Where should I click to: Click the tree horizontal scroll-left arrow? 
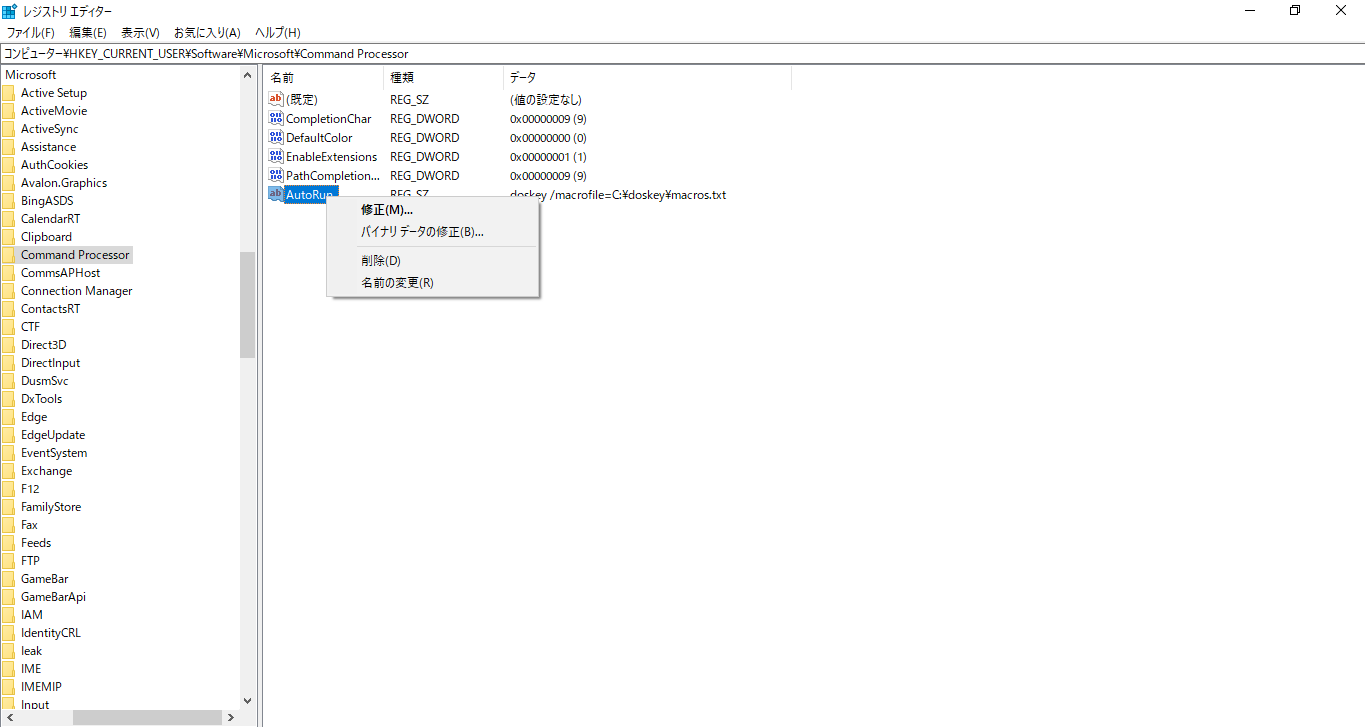[x=8, y=718]
